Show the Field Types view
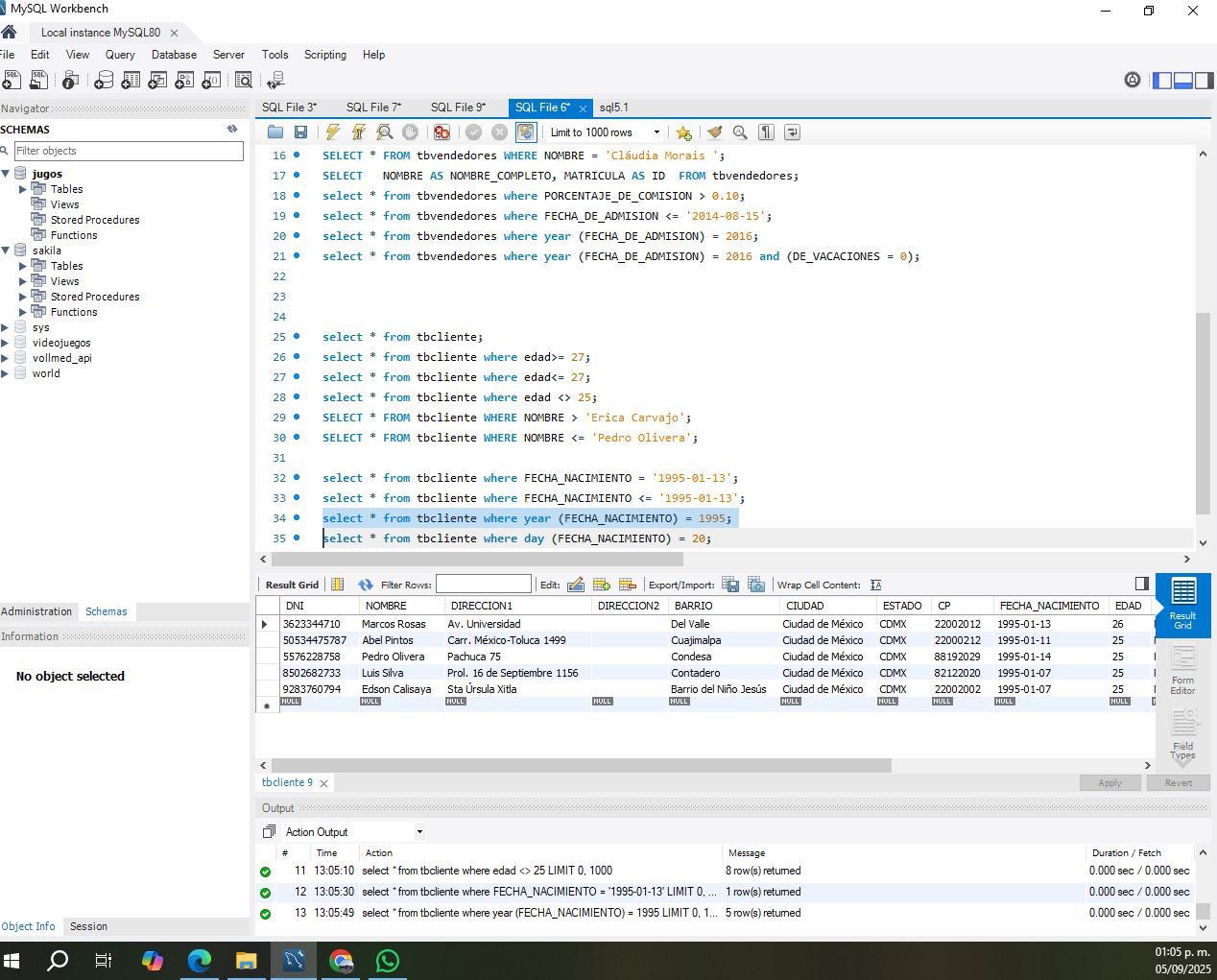Screen dimensions: 1217x980 [x=1183, y=734]
